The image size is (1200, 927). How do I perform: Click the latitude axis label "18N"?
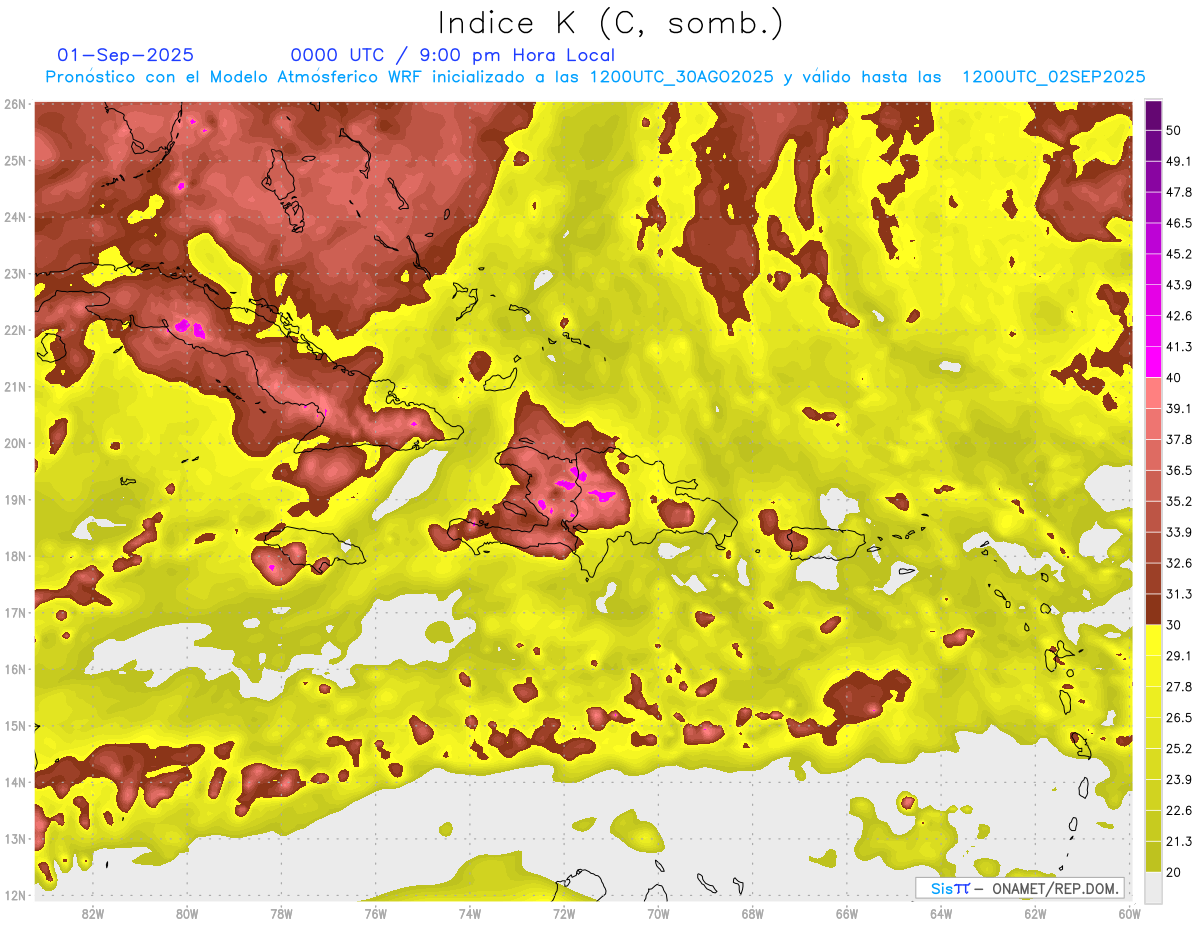coord(14,556)
